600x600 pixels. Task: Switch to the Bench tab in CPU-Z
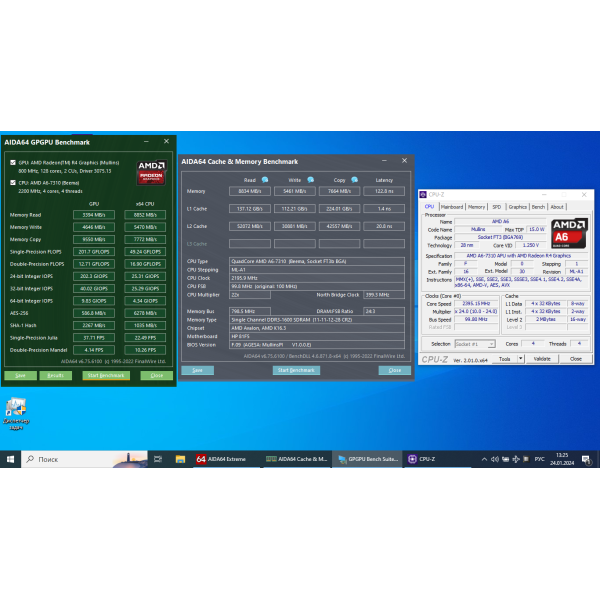538,207
